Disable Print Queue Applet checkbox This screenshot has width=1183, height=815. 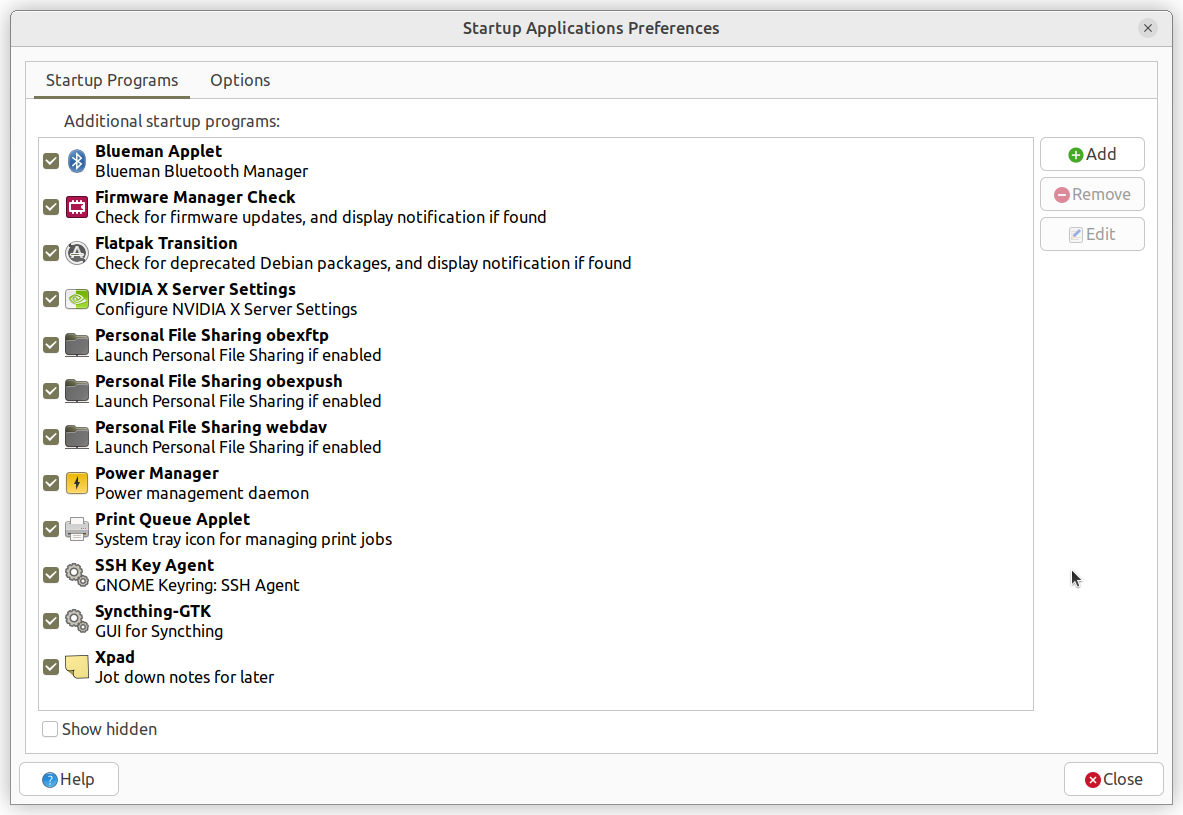tap(51, 529)
